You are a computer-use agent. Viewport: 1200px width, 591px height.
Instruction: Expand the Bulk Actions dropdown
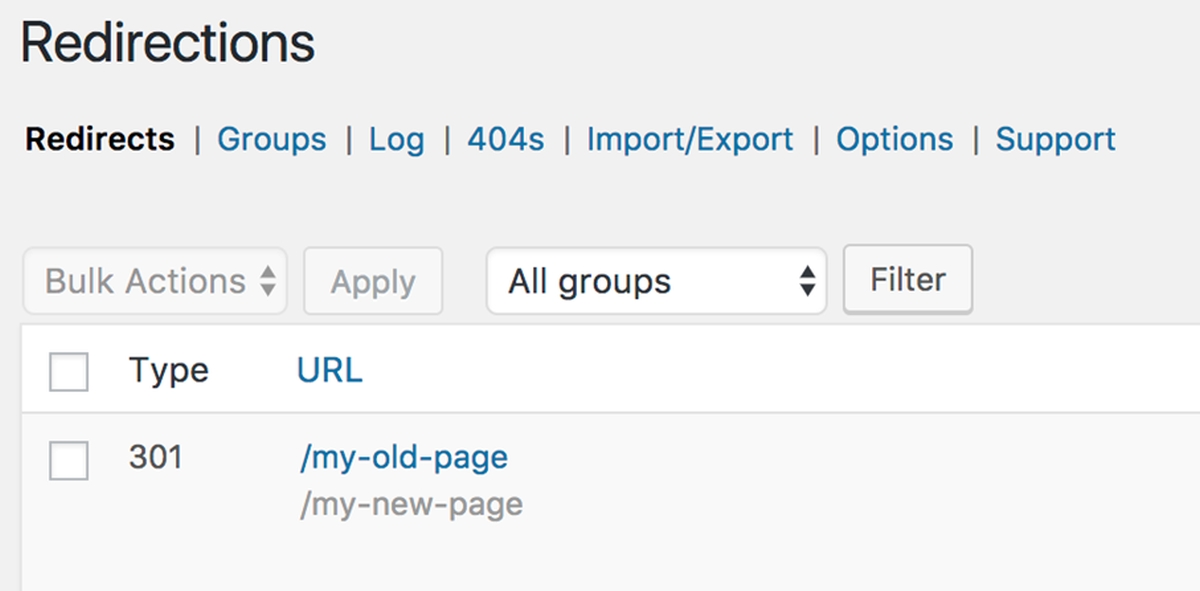pyautogui.click(x=155, y=282)
